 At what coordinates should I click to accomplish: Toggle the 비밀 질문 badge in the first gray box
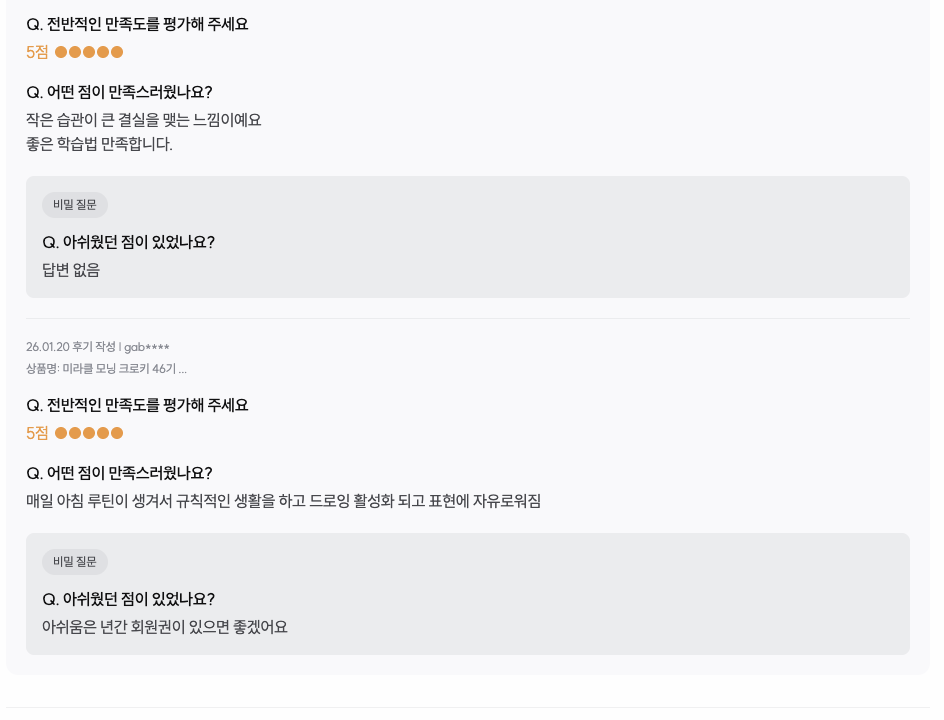coord(74,205)
